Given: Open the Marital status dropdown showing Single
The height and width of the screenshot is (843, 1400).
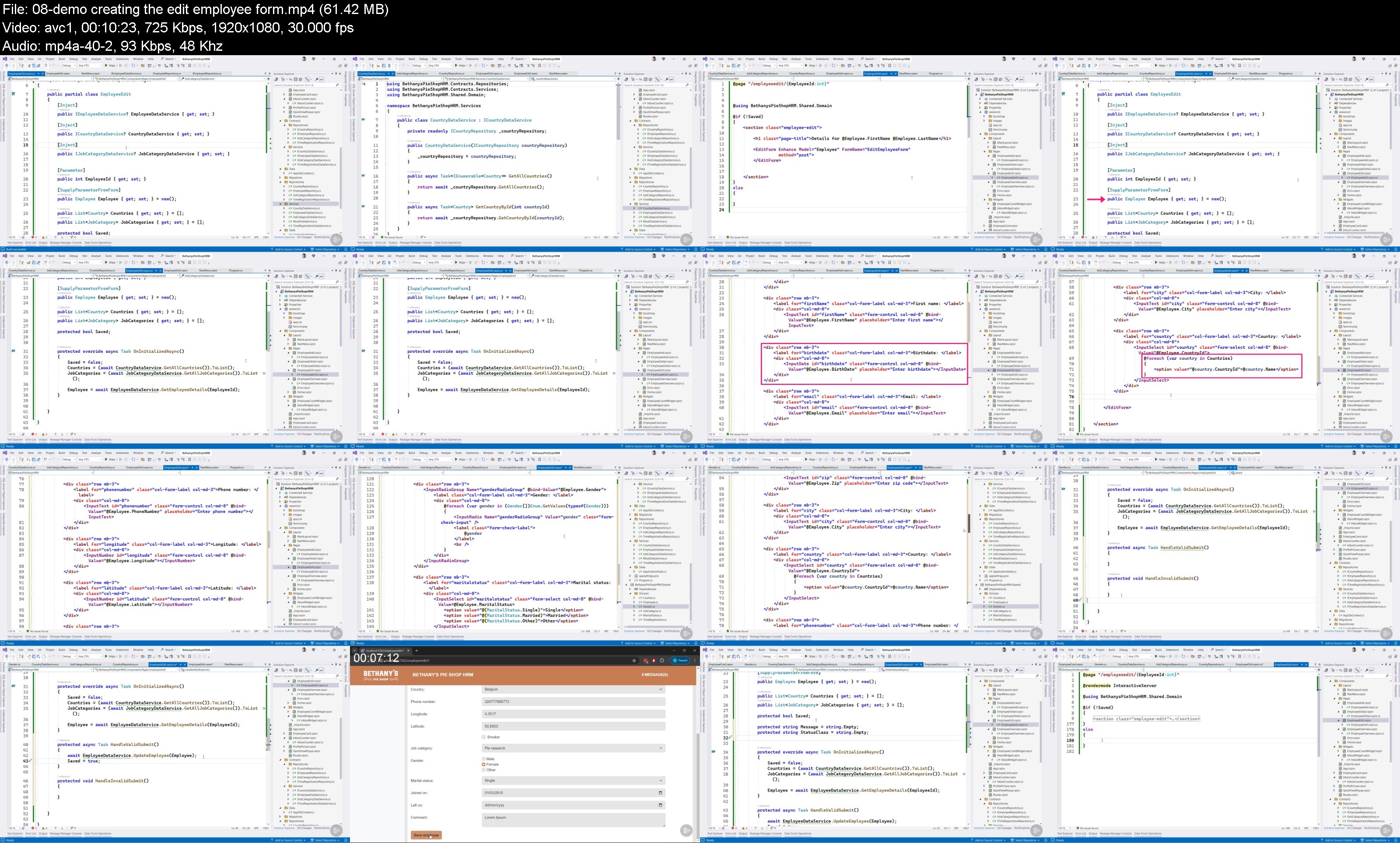Looking at the screenshot, I should pyautogui.click(x=574, y=780).
